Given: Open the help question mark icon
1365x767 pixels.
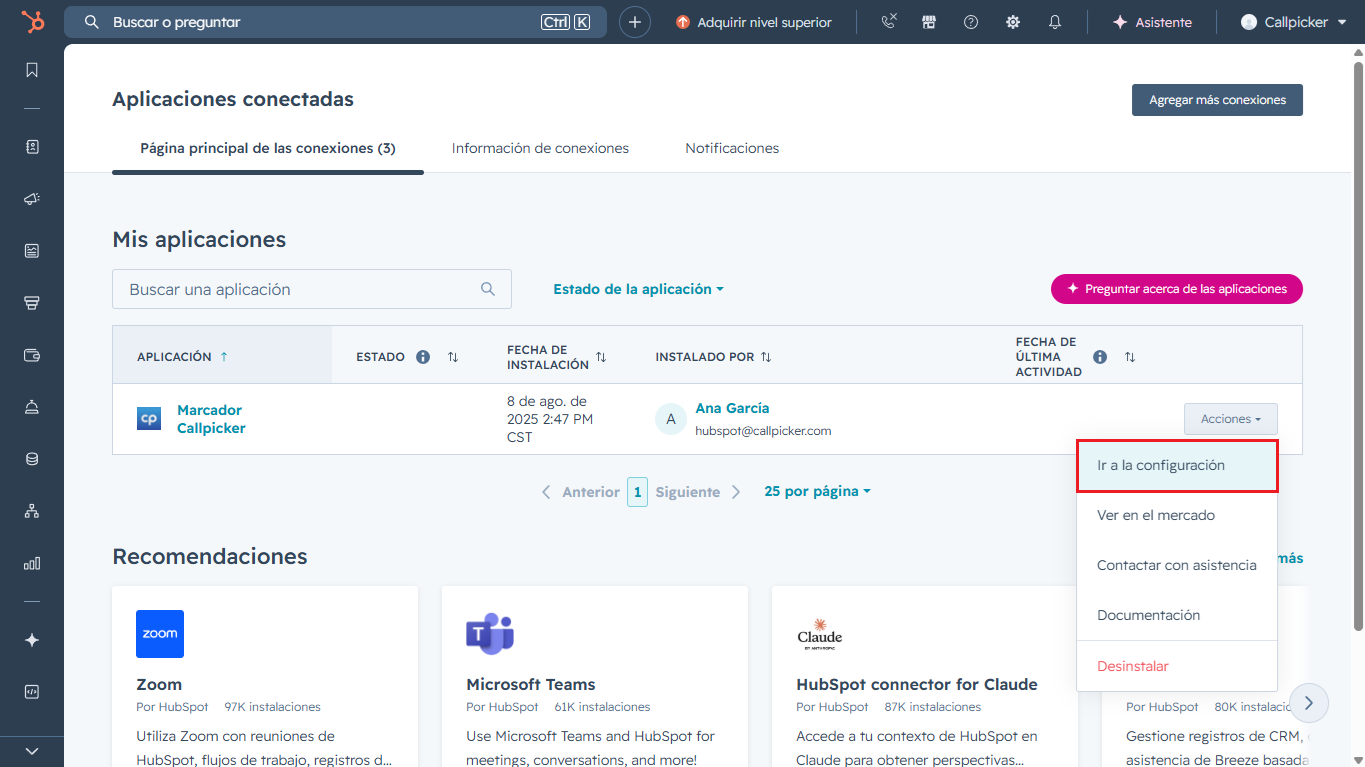Looking at the screenshot, I should tap(971, 22).
